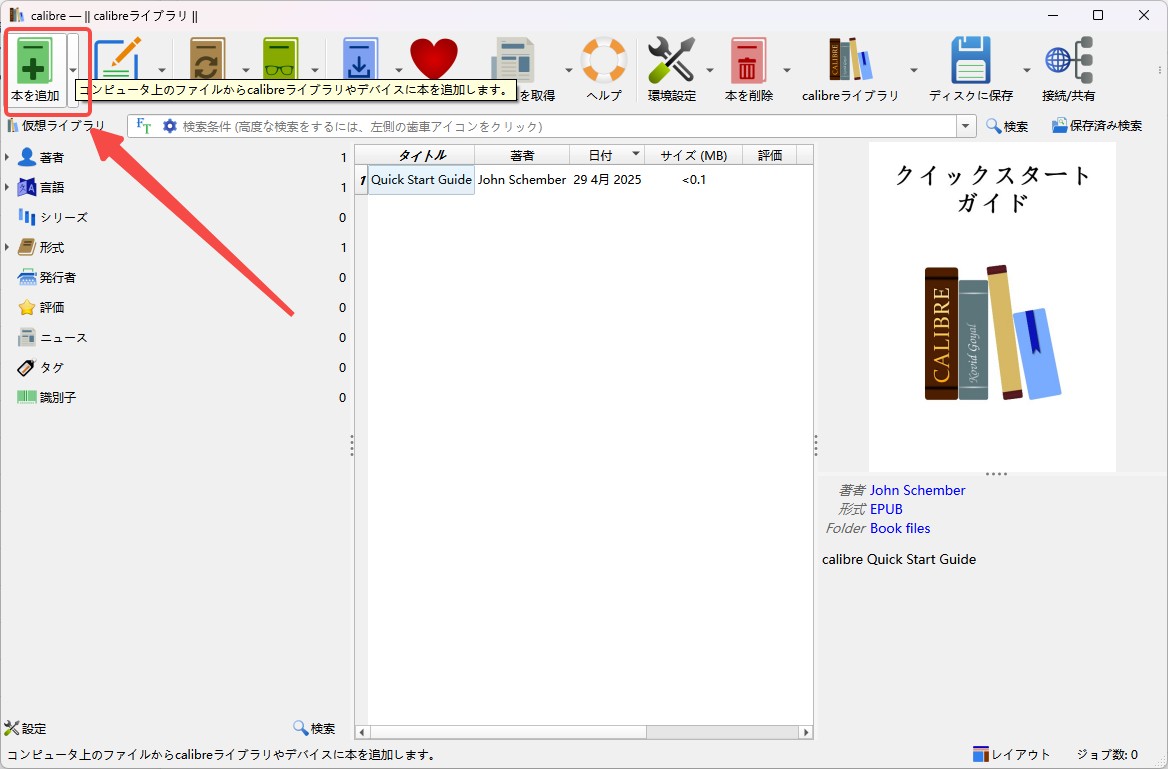Open the dropdown arrow beside 本を追加
Screen dimensions: 1168x769
pos(73,69)
